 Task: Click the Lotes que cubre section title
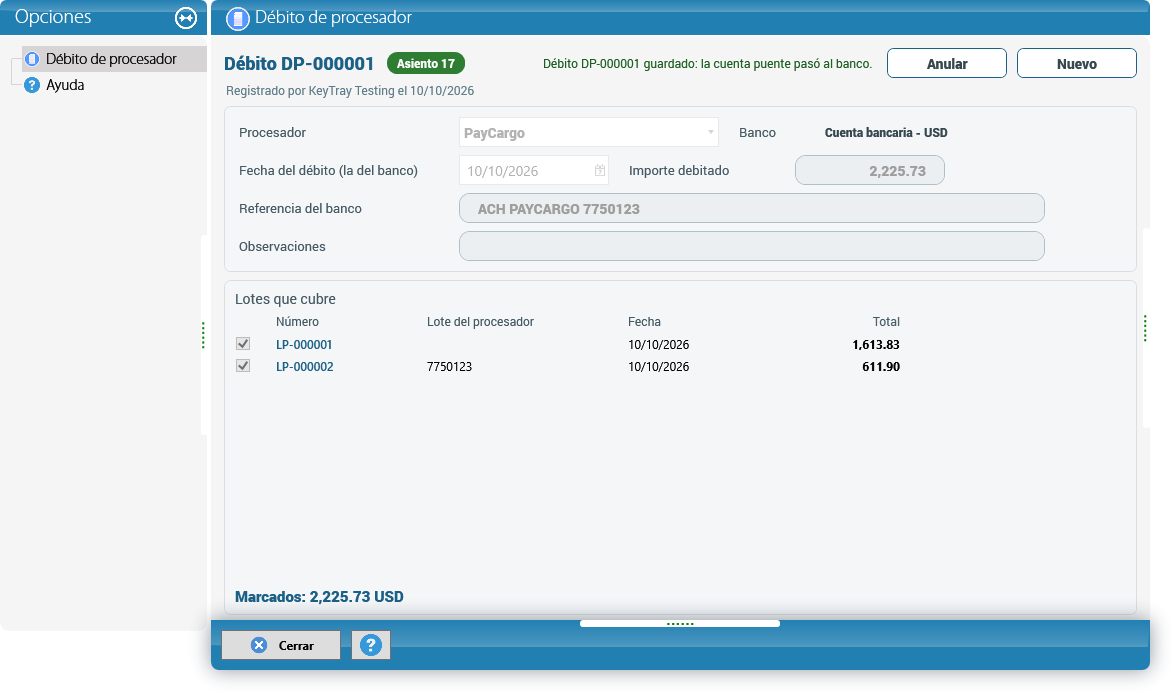[x=286, y=299]
